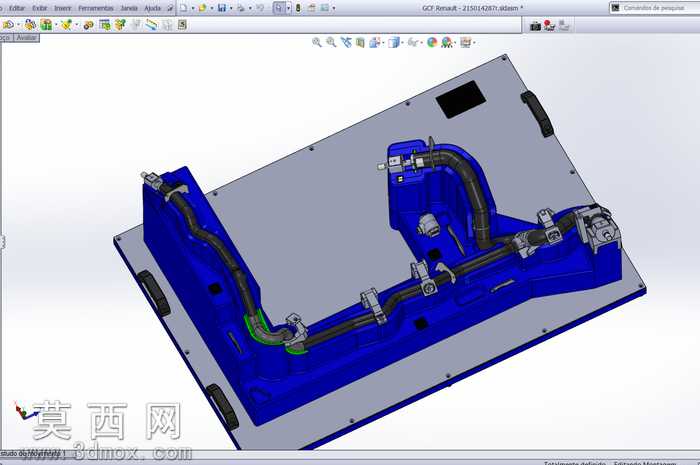700x465 pixels.
Task: Click the Zoom to Fit icon
Action: (x=317, y=42)
